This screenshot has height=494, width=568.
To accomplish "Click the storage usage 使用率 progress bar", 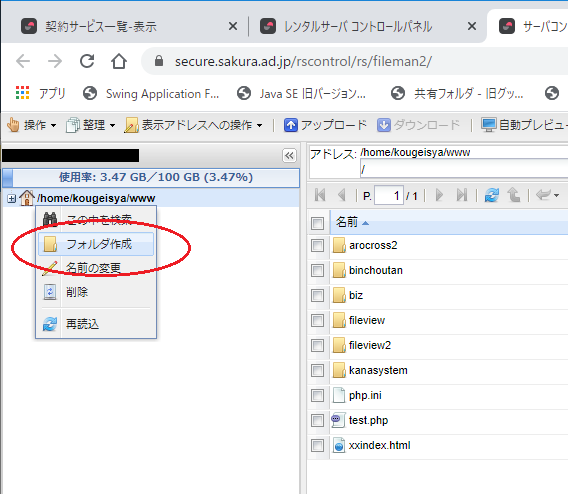I will point(151,177).
